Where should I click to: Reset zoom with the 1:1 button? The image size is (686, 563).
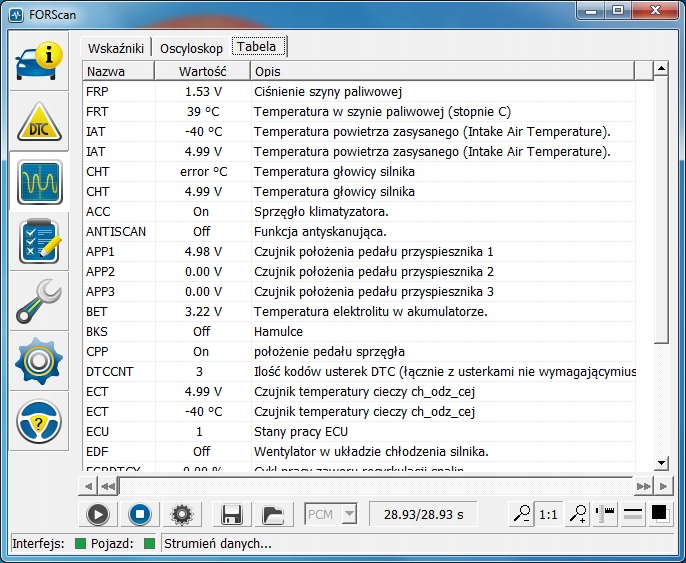(x=549, y=515)
